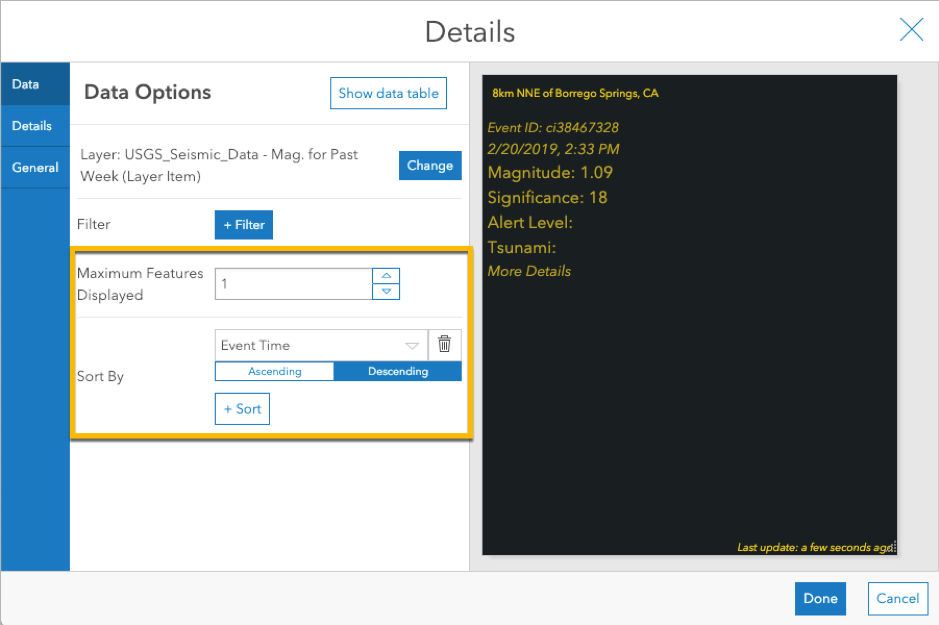Click the Maximum Features Displayed input field
This screenshot has width=939, height=625.
(x=293, y=284)
